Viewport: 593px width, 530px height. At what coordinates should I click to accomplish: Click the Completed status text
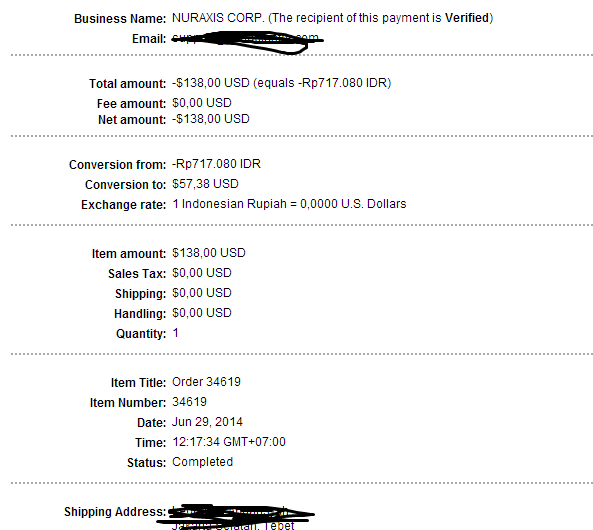[202, 462]
